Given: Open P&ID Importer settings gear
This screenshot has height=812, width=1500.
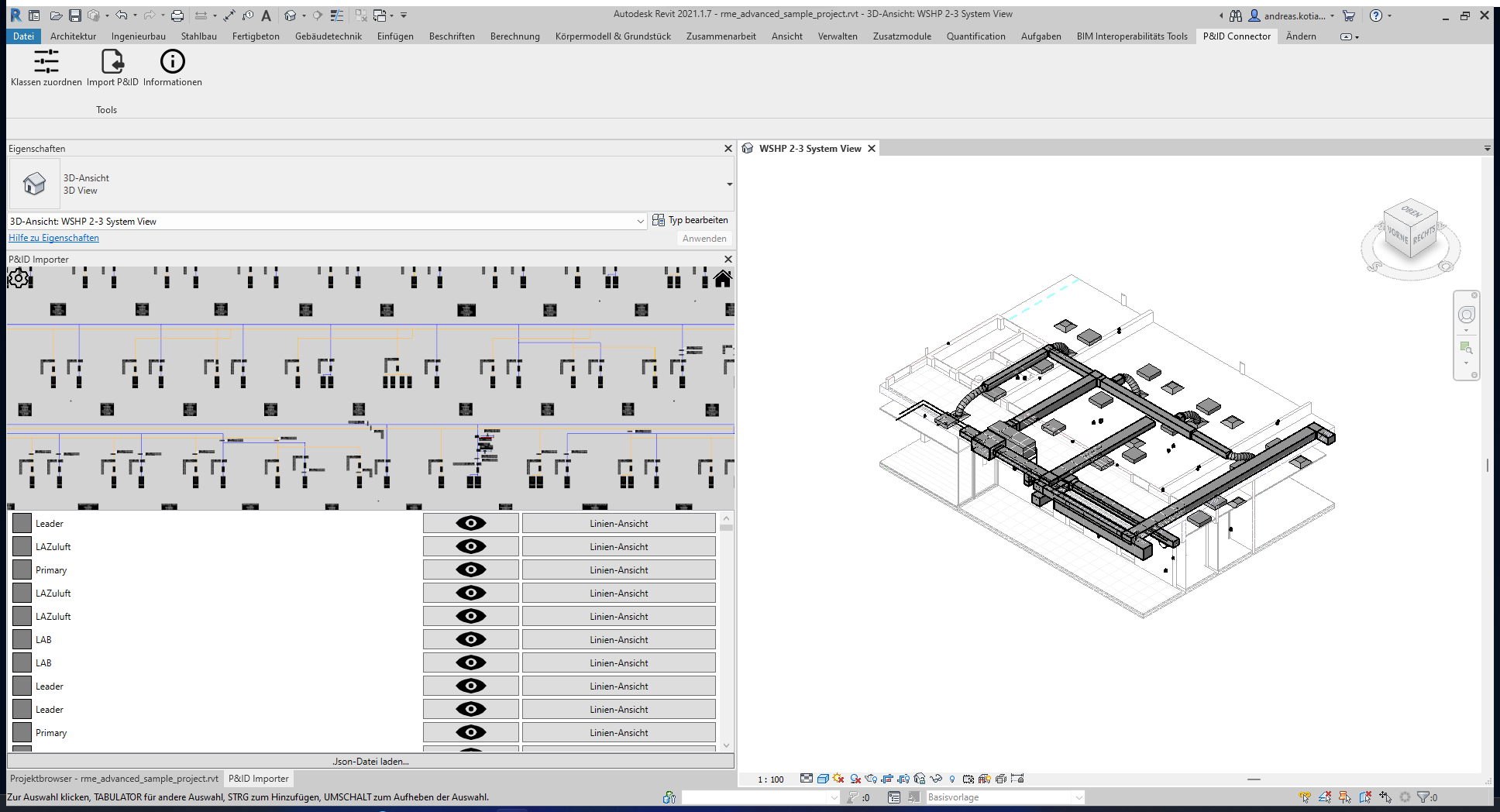Looking at the screenshot, I should pos(19,278).
